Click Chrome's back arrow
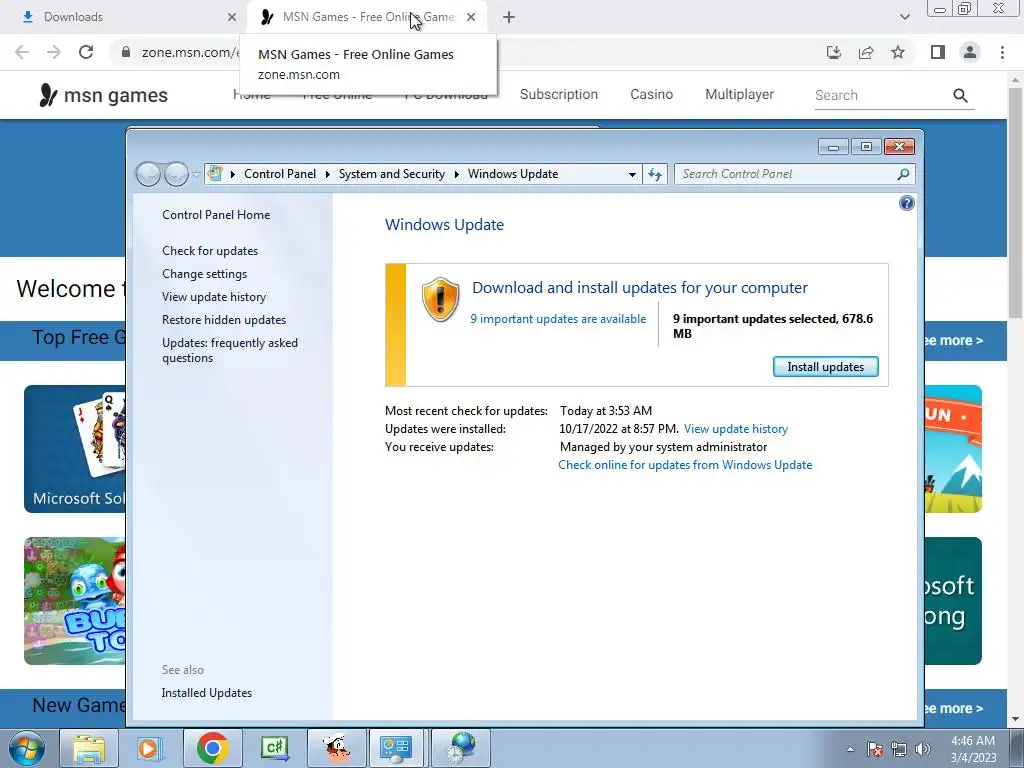Image resolution: width=1024 pixels, height=768 pixels. point(22,52)
